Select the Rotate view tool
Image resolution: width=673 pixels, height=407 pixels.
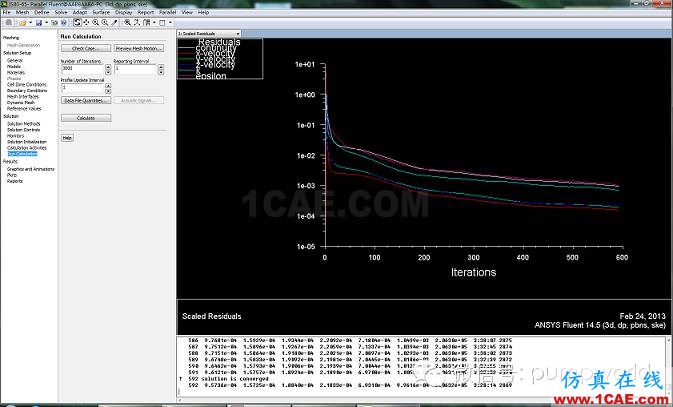[x=77, y=22]
